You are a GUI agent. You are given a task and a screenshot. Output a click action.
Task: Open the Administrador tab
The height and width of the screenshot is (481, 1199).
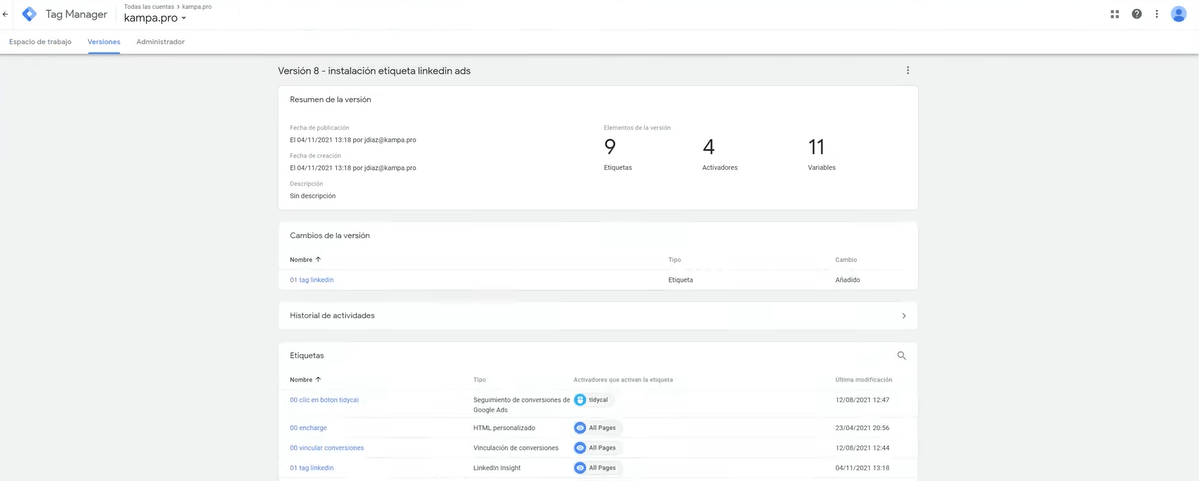click(x=161, y=42)
